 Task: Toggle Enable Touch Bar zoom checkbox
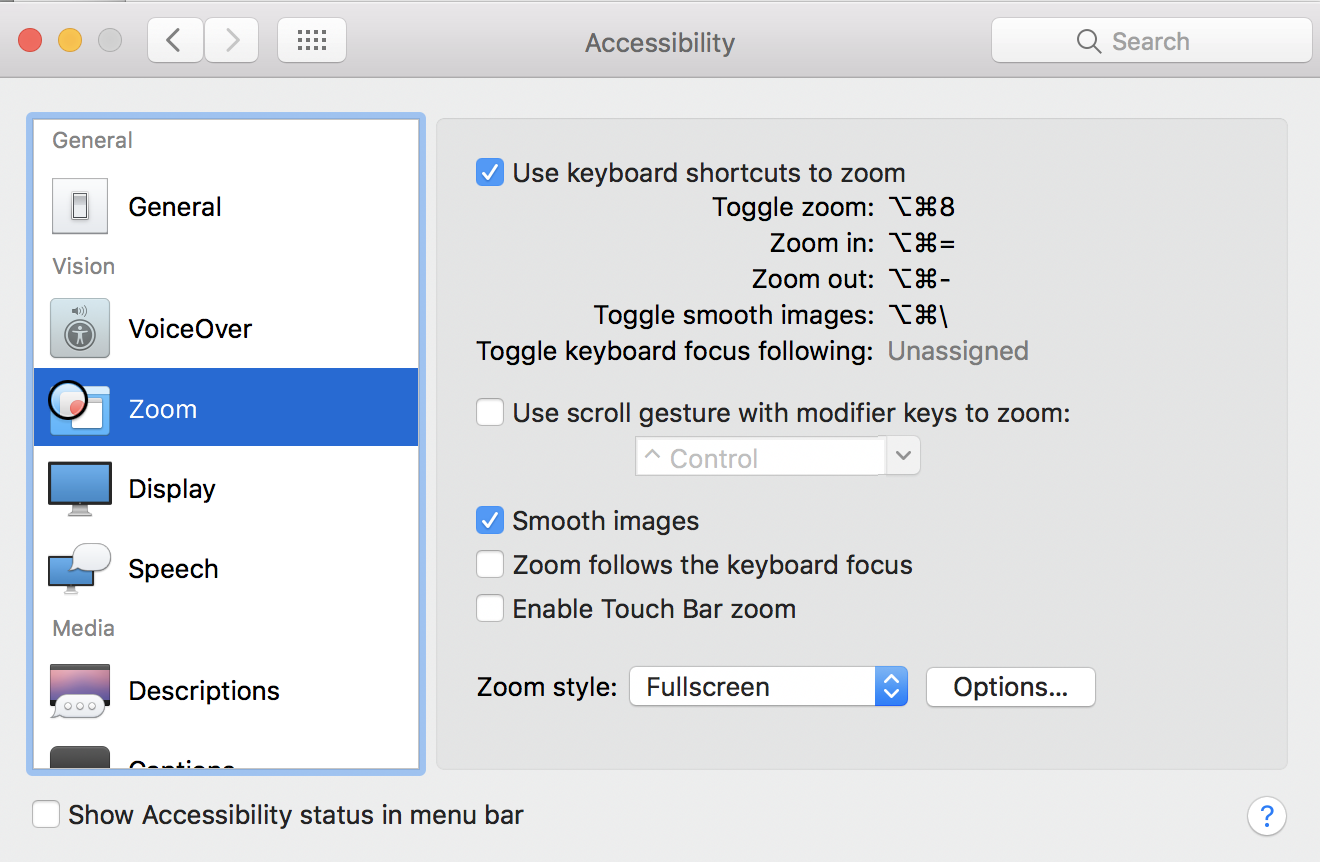point(490,609)
